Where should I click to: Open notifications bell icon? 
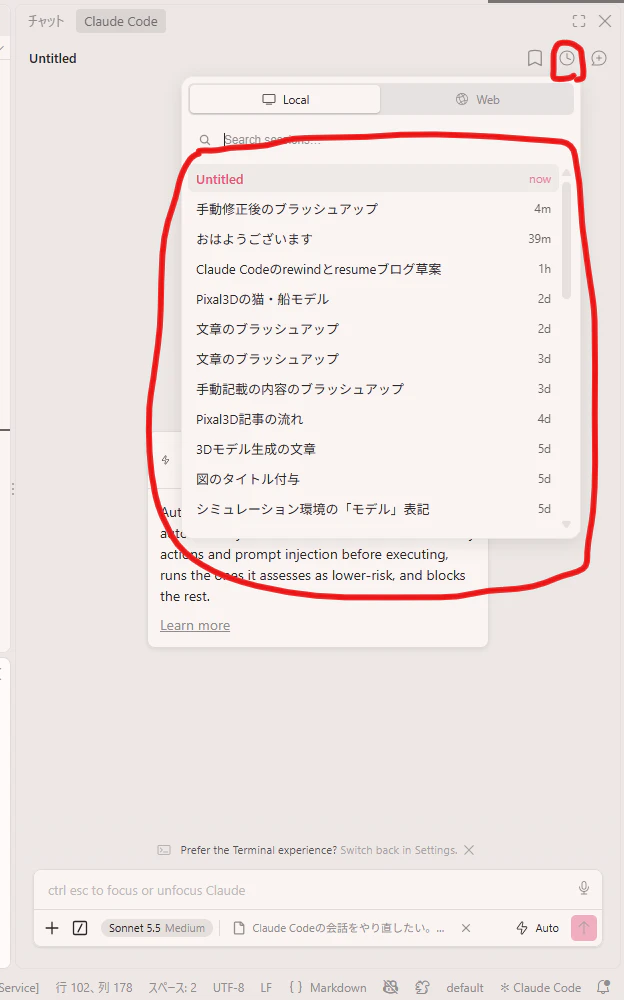[603, 988]
